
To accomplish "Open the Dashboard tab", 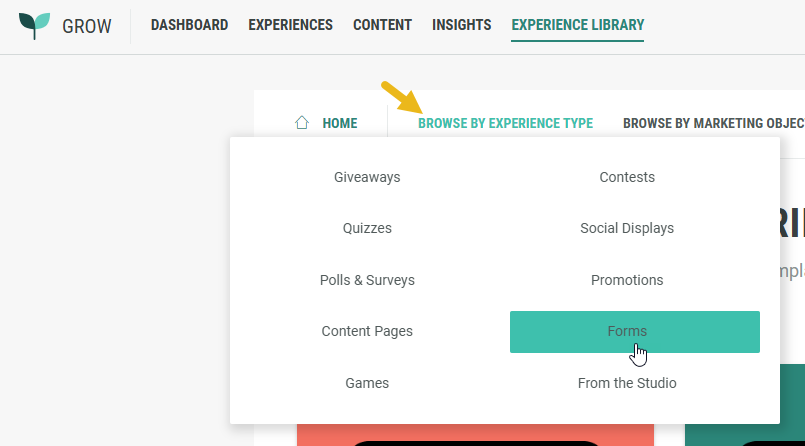I will 189,25.
